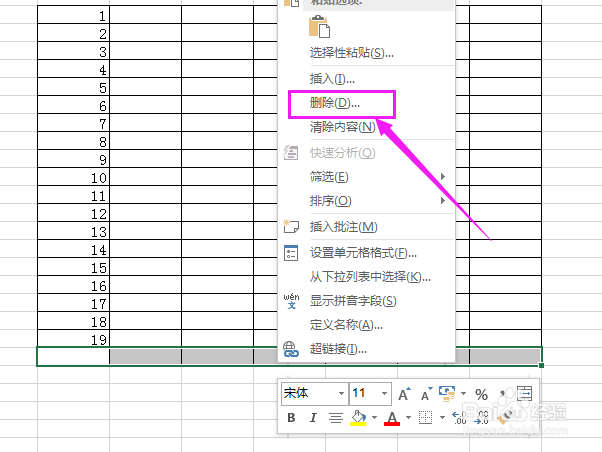Click the borders icon in mini toolbar
The height and width of the screenshot is (452, 602).
coord(425,417)
